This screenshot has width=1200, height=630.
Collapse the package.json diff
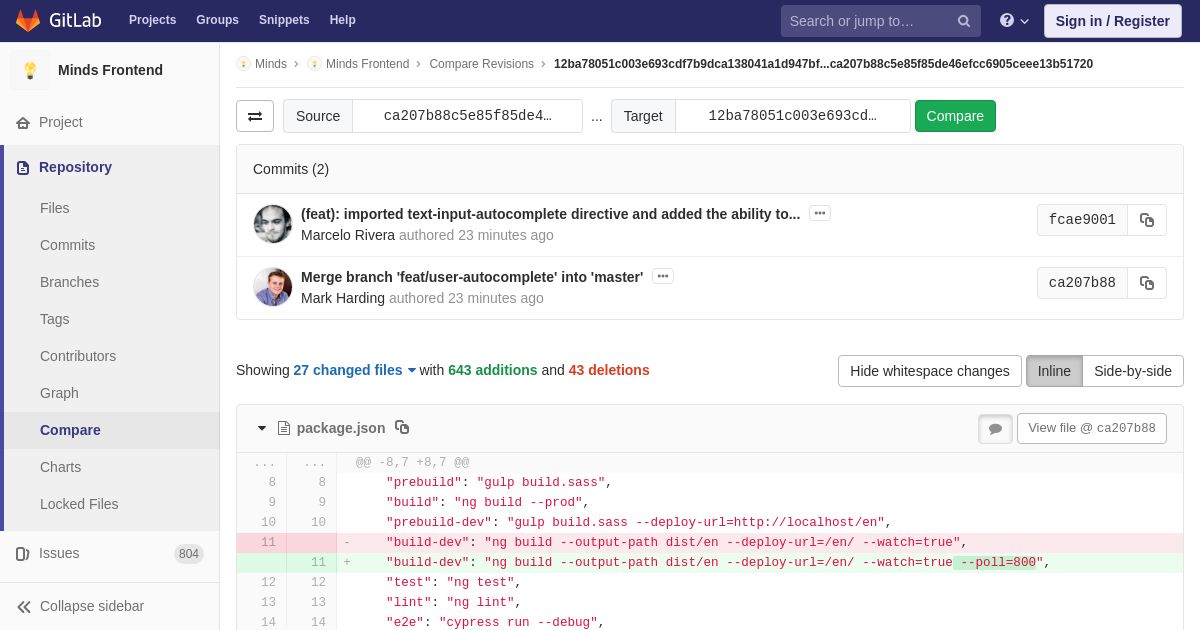[262, 428]
